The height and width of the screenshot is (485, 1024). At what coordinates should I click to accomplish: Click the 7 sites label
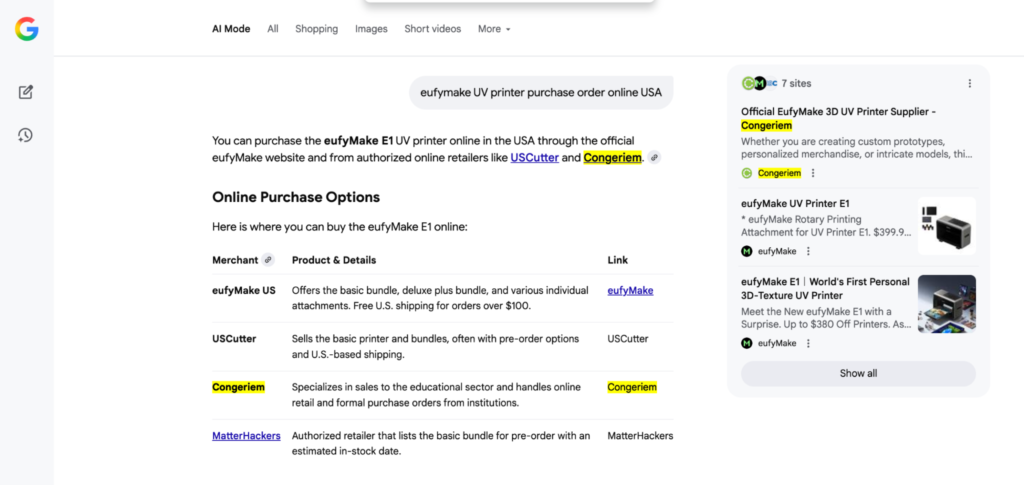[796, 84]
